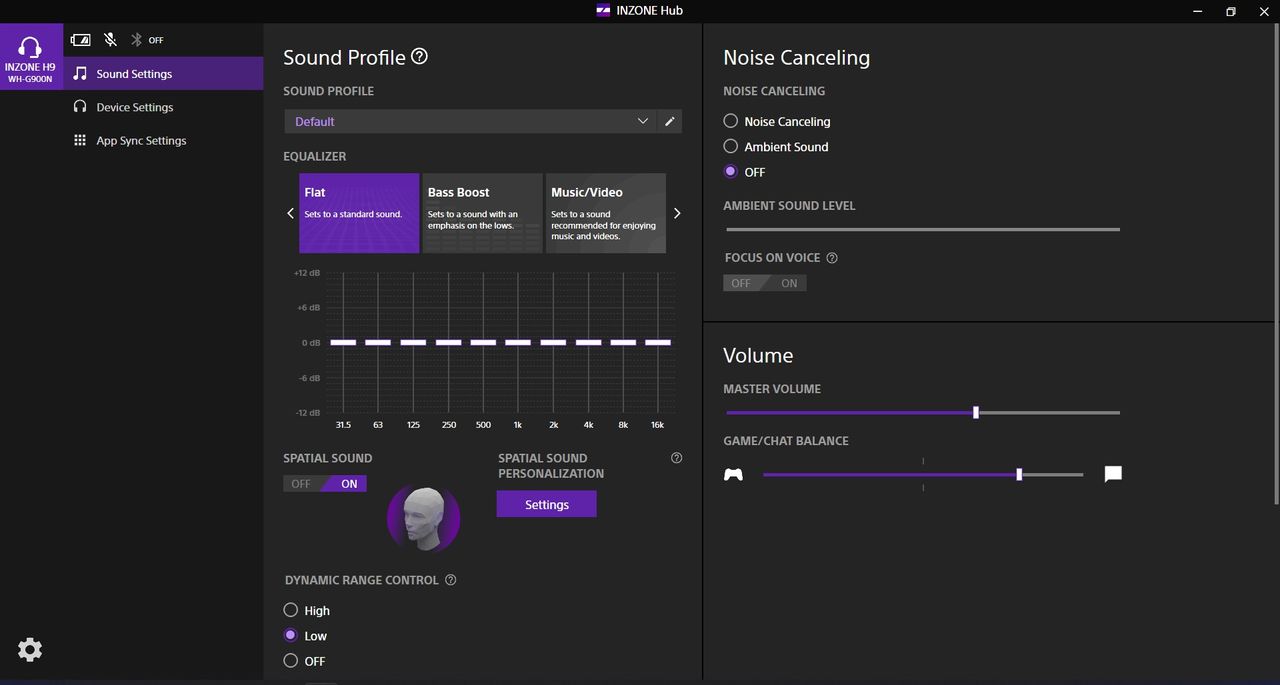1280x685 pixels.
Task: Open Device Settings in the sidebar
Action: 163,107
